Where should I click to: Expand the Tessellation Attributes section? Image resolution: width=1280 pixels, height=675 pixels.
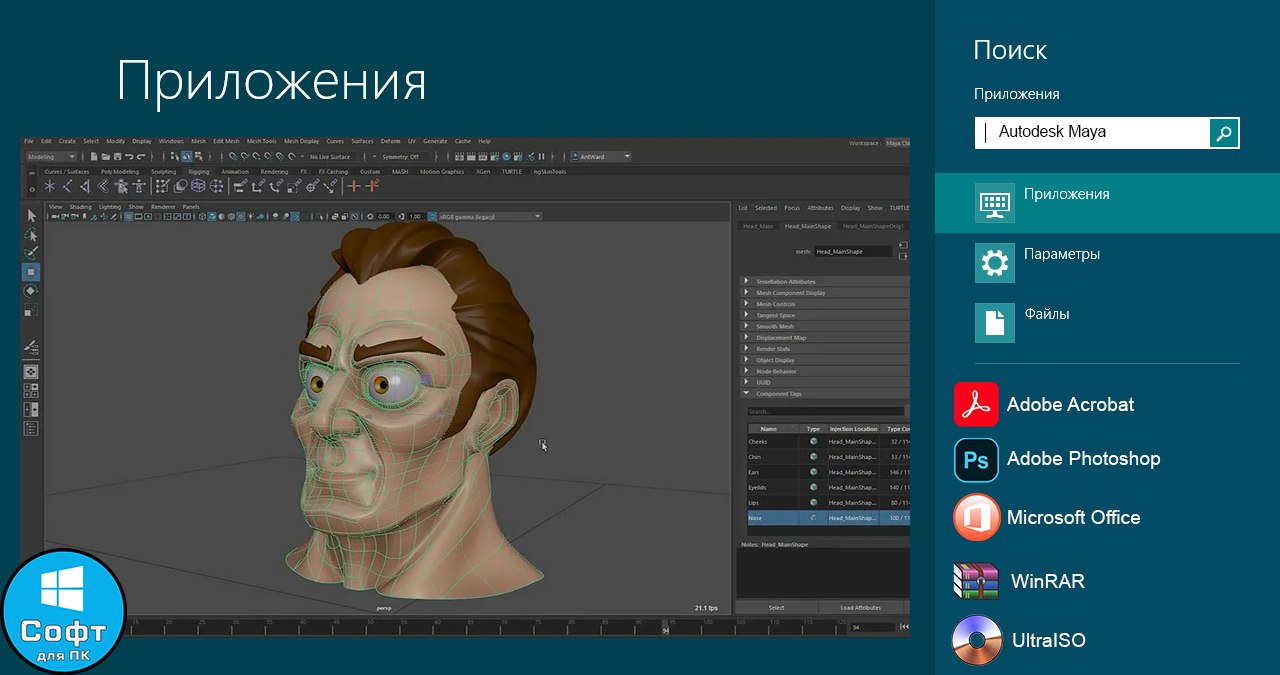pyautogui.click(x=825, y=282)
